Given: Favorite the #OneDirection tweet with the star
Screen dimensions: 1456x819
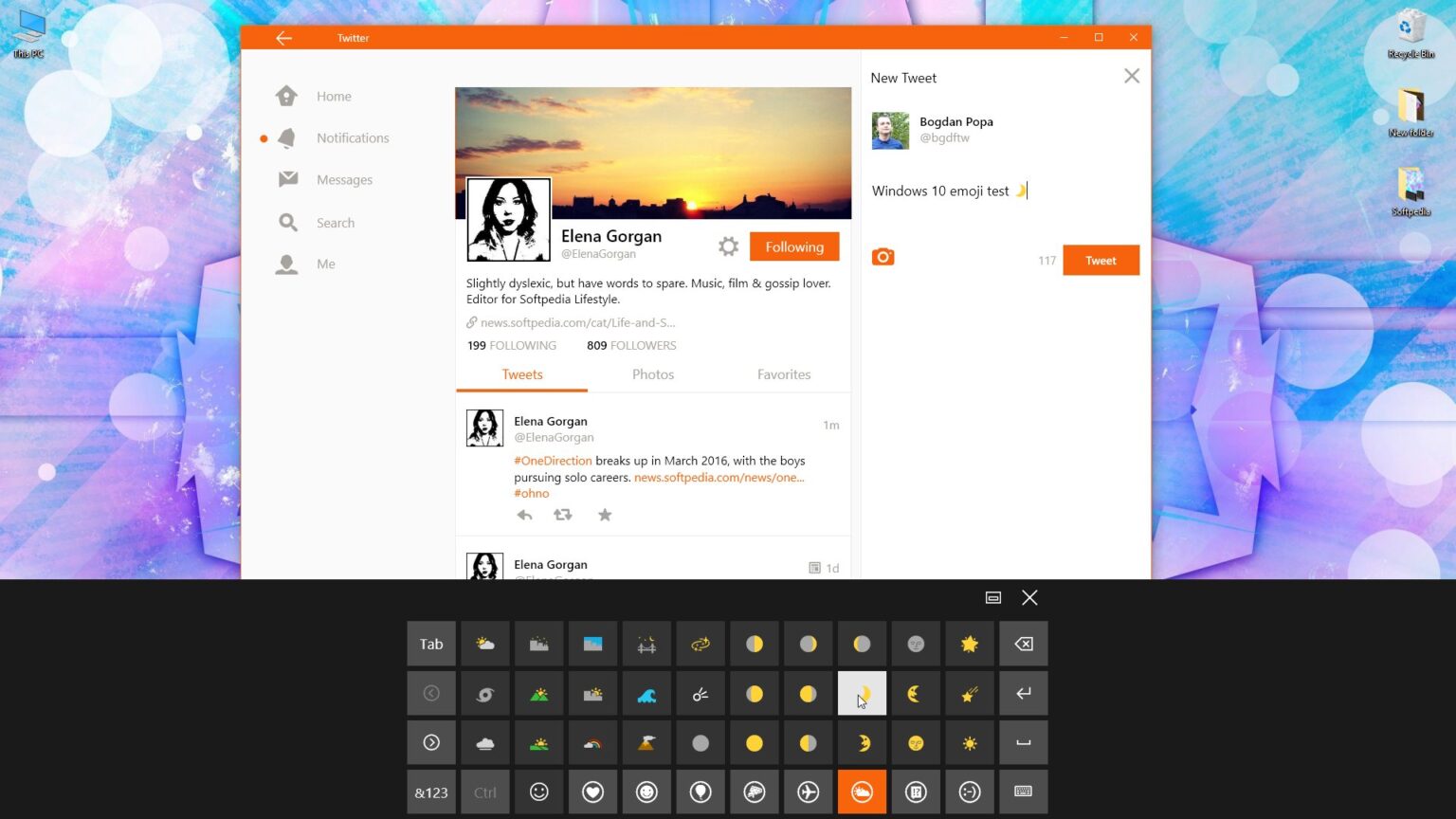Looking at the screenshot, I should tap(605, 515).
